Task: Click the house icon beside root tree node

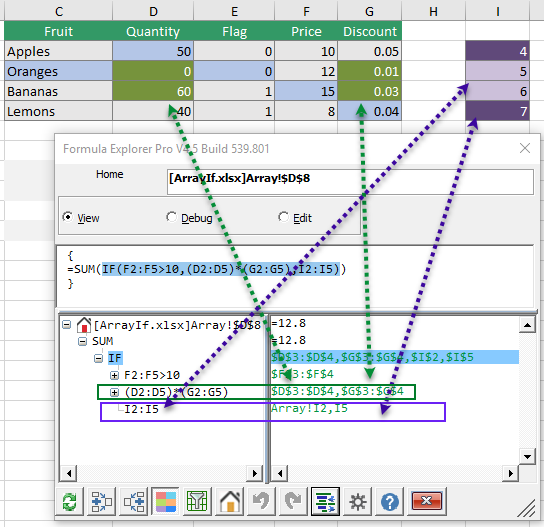Action: coord(84,325)
